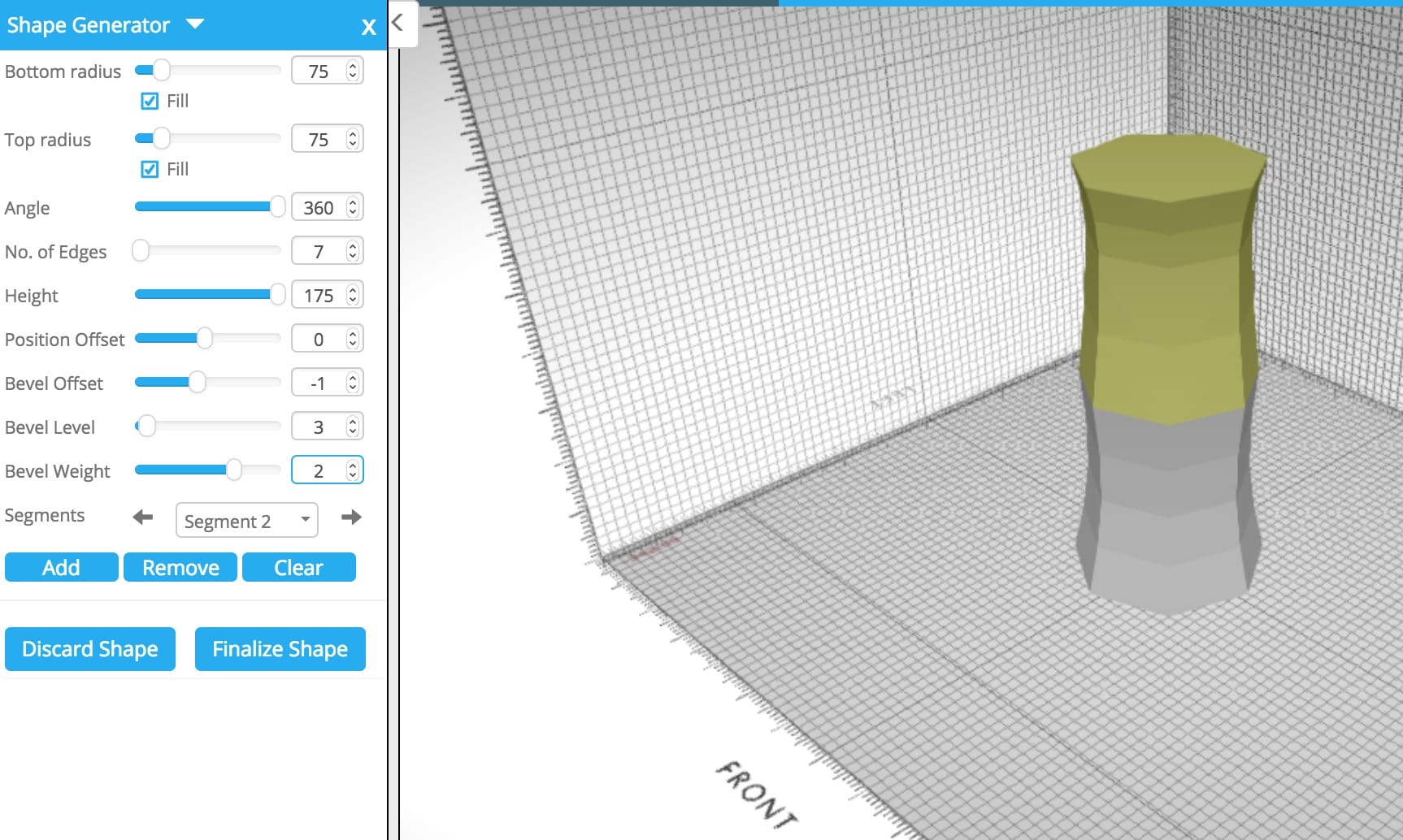Click the Bevel Weight slider handle
Viewport: 1403px width, 840px height.
233,470
